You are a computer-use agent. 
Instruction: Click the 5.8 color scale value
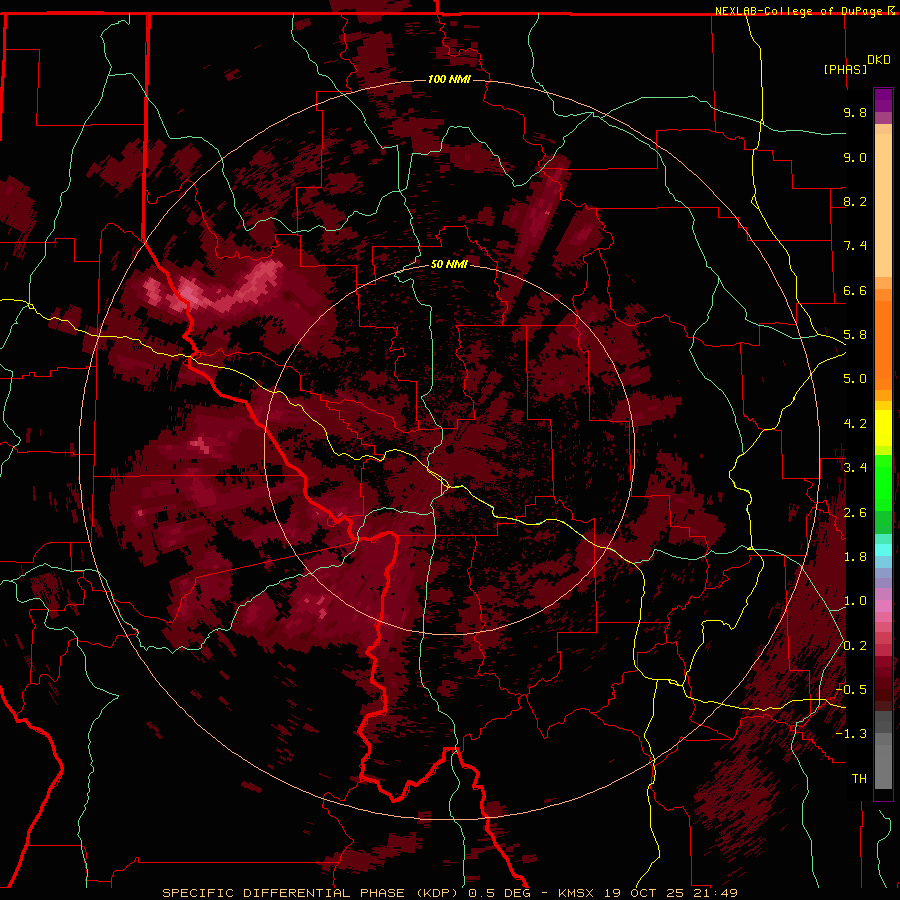click(x=855, y=335)
